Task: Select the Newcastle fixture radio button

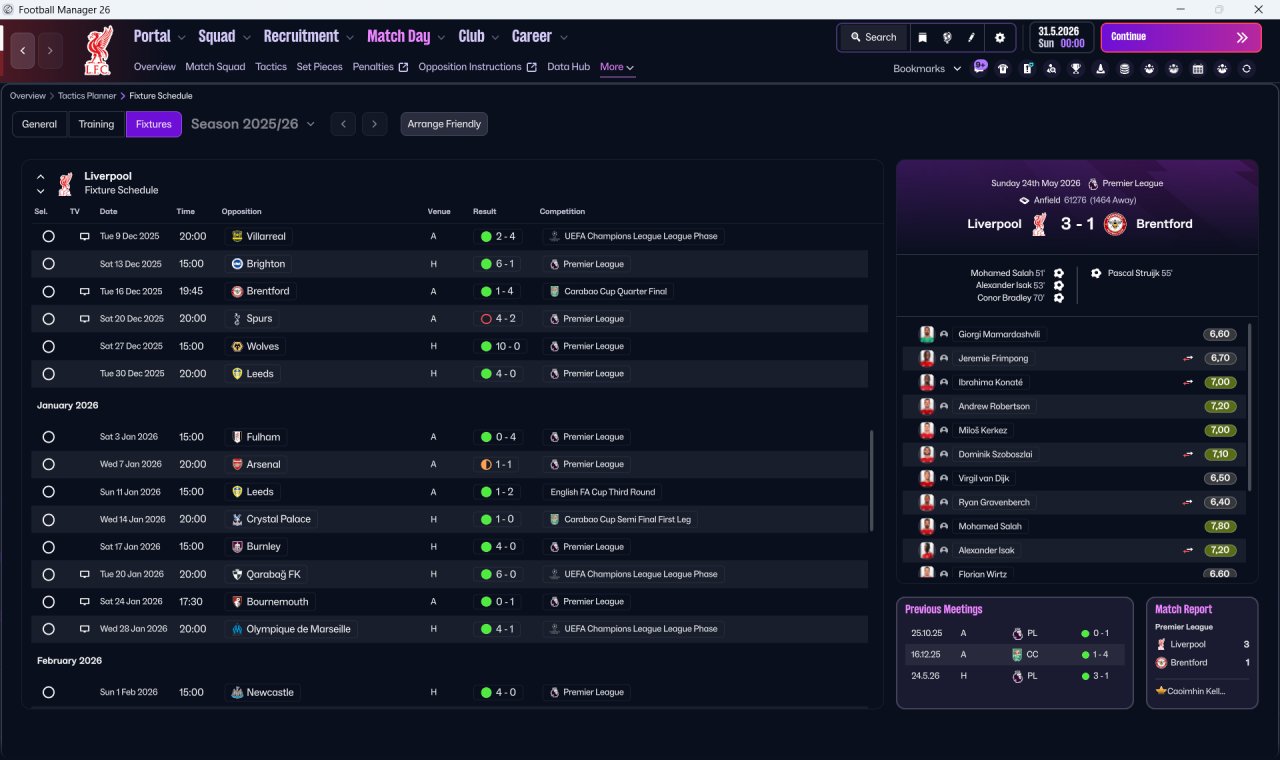Action: (x=48, y=692)
